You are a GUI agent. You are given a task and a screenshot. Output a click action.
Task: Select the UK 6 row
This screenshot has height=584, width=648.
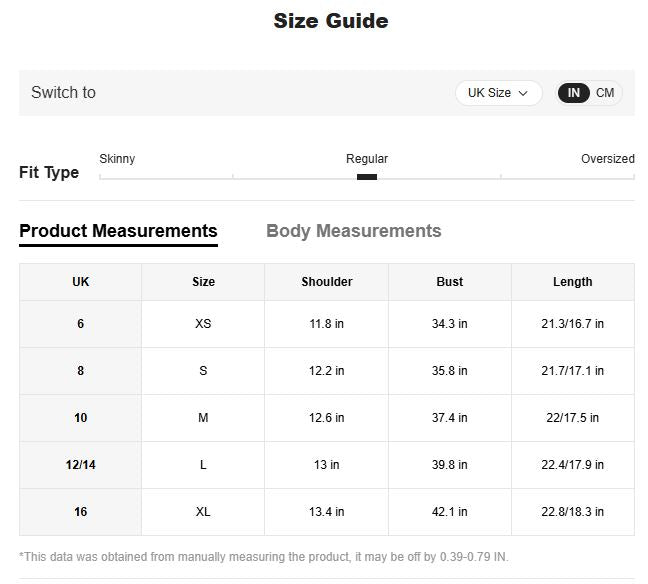click(81, 324)
